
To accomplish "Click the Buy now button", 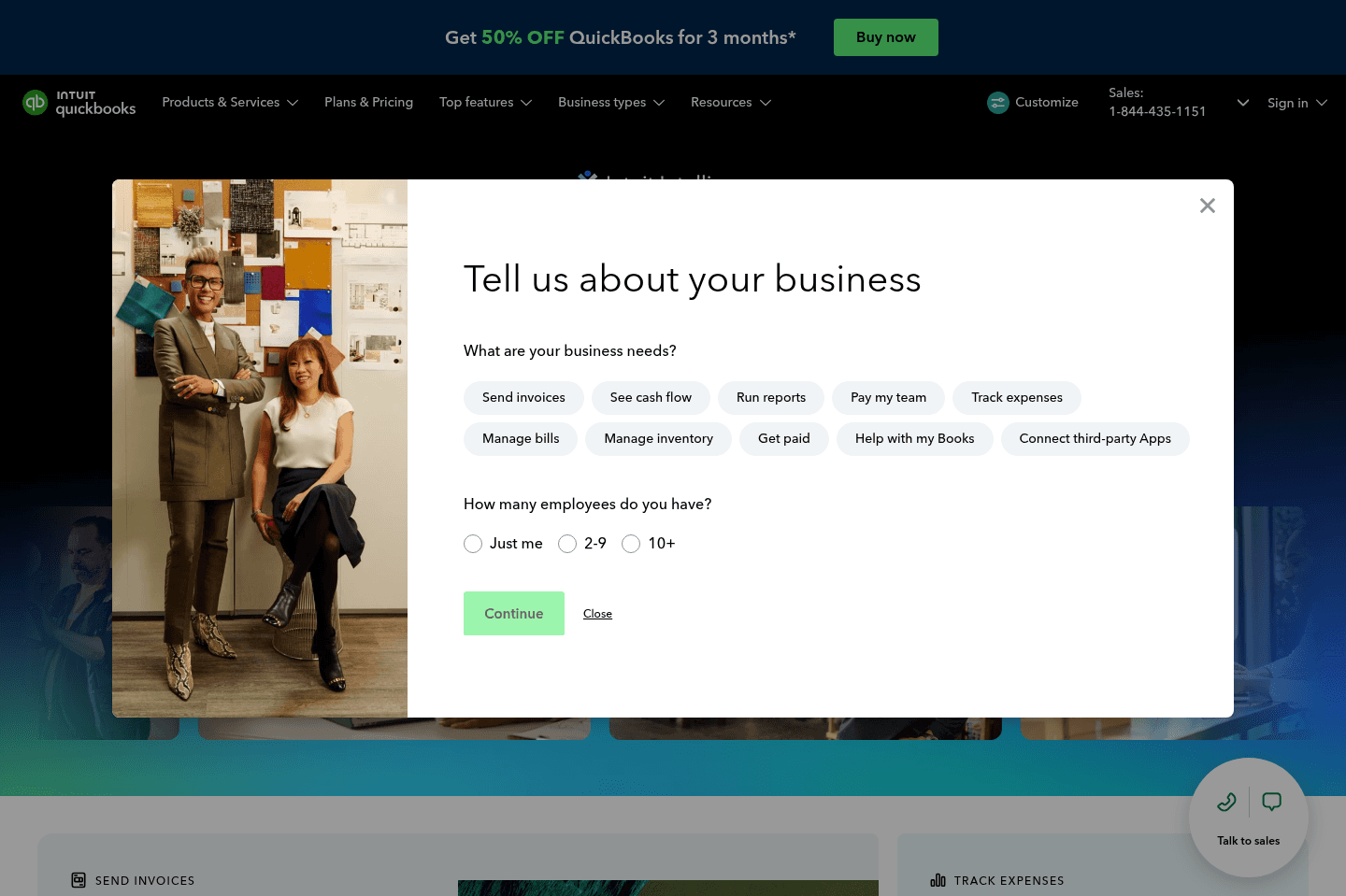I will pos(885,37).
